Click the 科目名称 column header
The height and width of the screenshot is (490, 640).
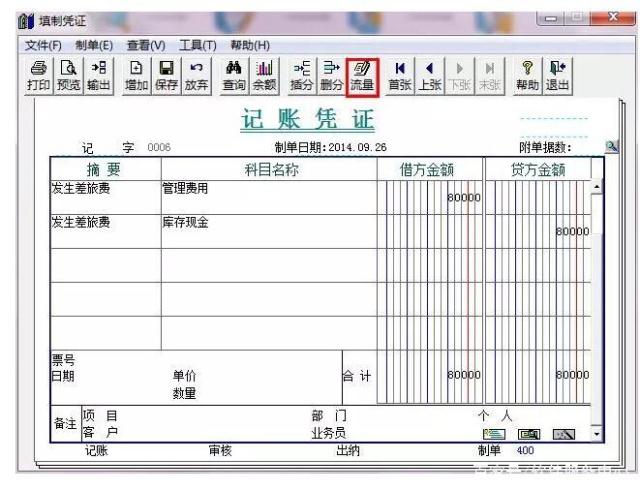click(x=269, y=169)
